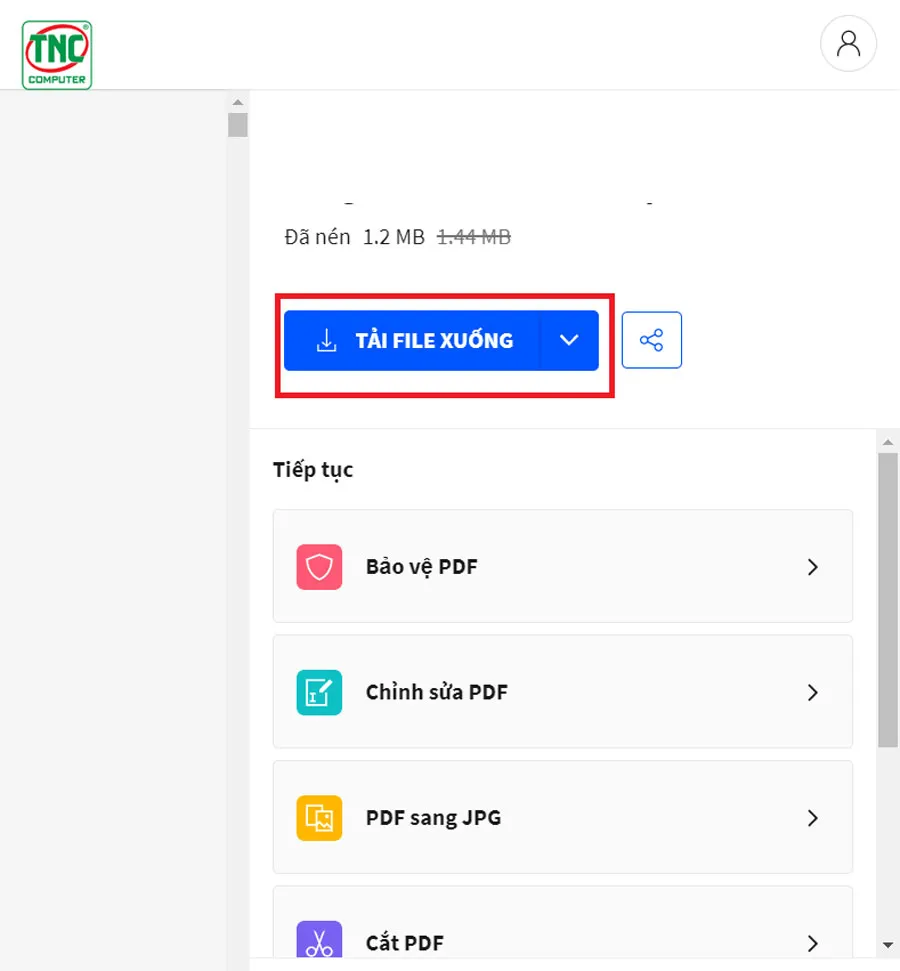
Task: Click the Đã nén label
Action: pyautogui.click(x=317, y=237)
